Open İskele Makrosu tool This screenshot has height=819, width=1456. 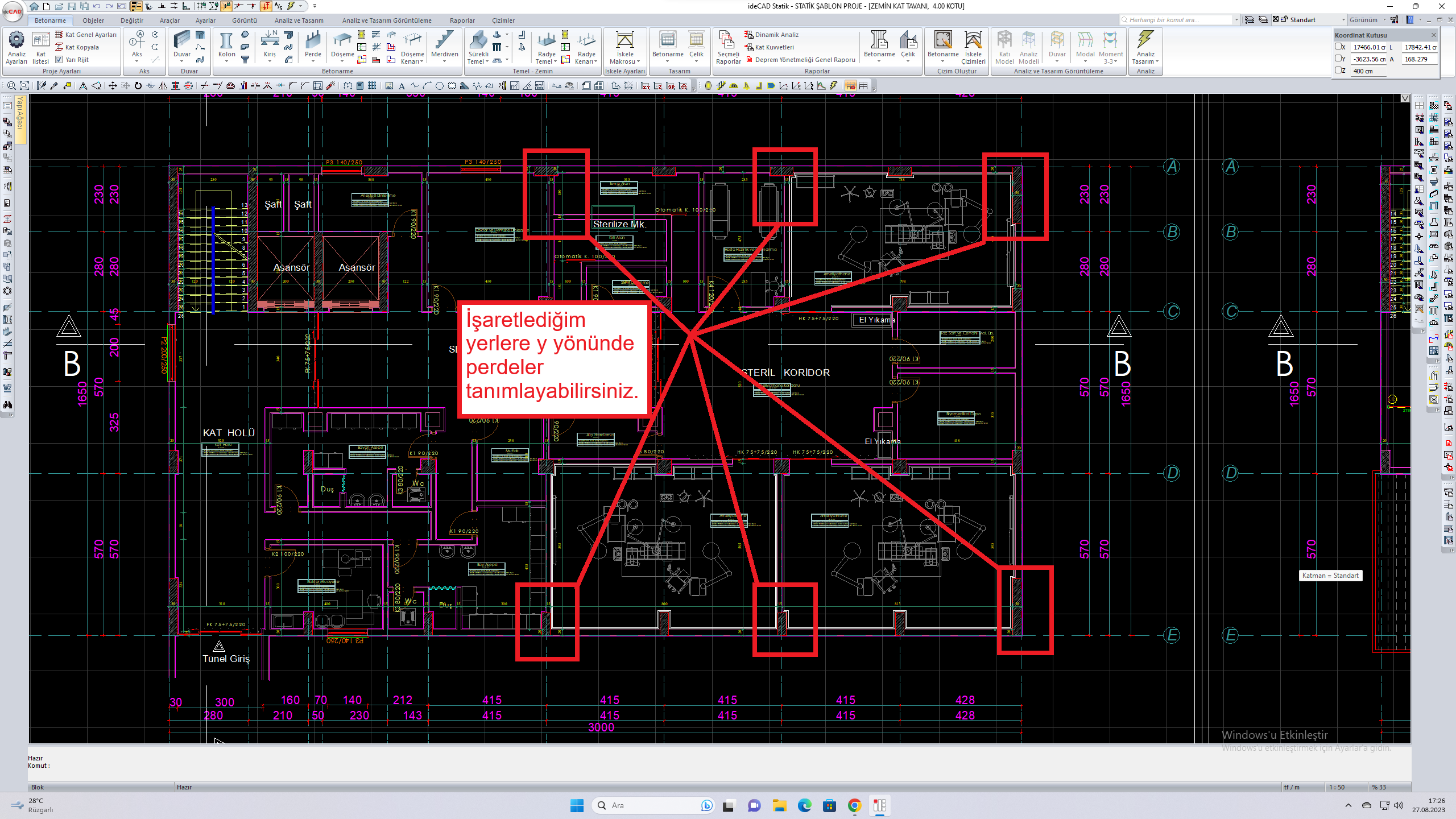tap(624, 48)
